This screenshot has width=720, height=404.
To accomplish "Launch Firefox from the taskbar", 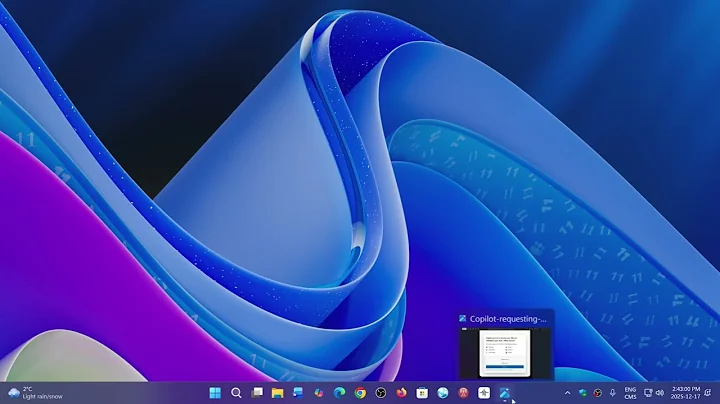I will pyautogui.click(x=401, y=393).
